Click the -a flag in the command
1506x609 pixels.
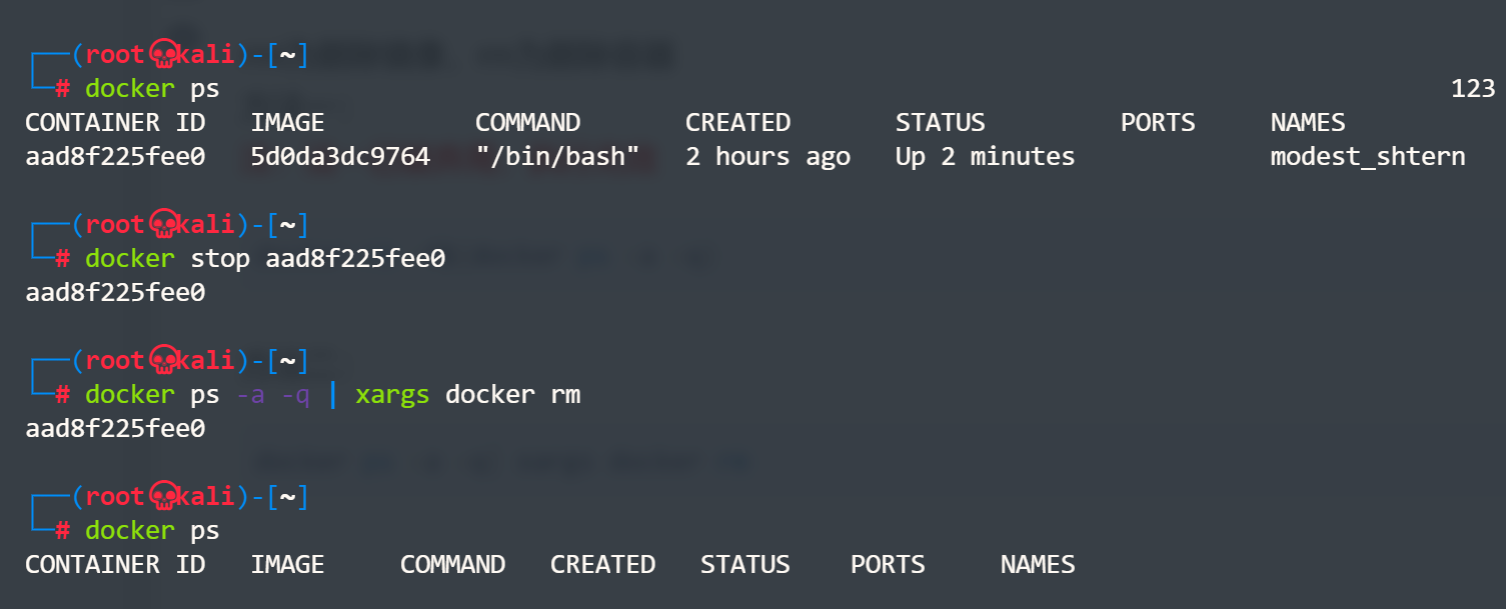click(250, 395)
